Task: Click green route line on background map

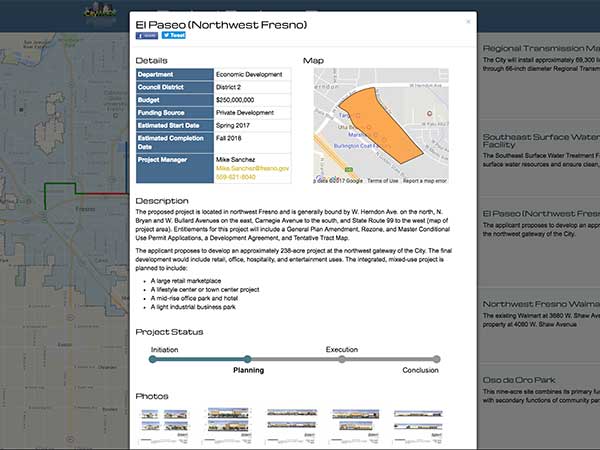Action: pos(60,184)
